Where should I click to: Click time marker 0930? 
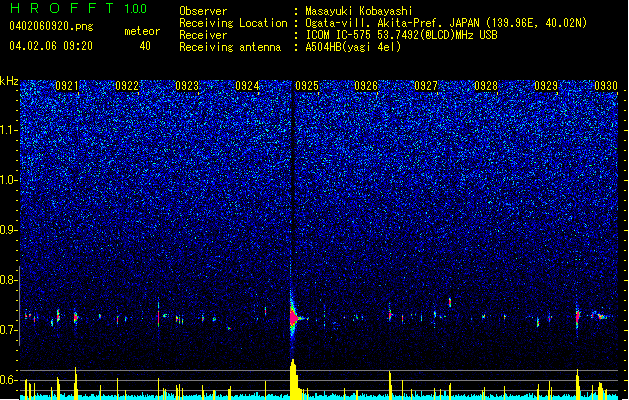coord(606,86)
